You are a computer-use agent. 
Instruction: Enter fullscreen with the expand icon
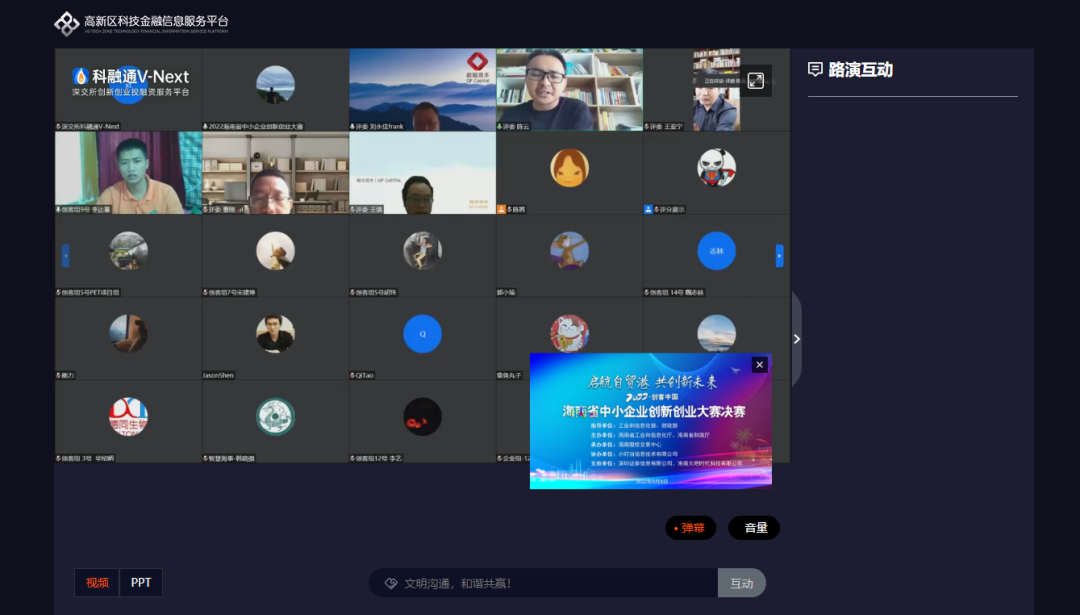pos(756,81)
